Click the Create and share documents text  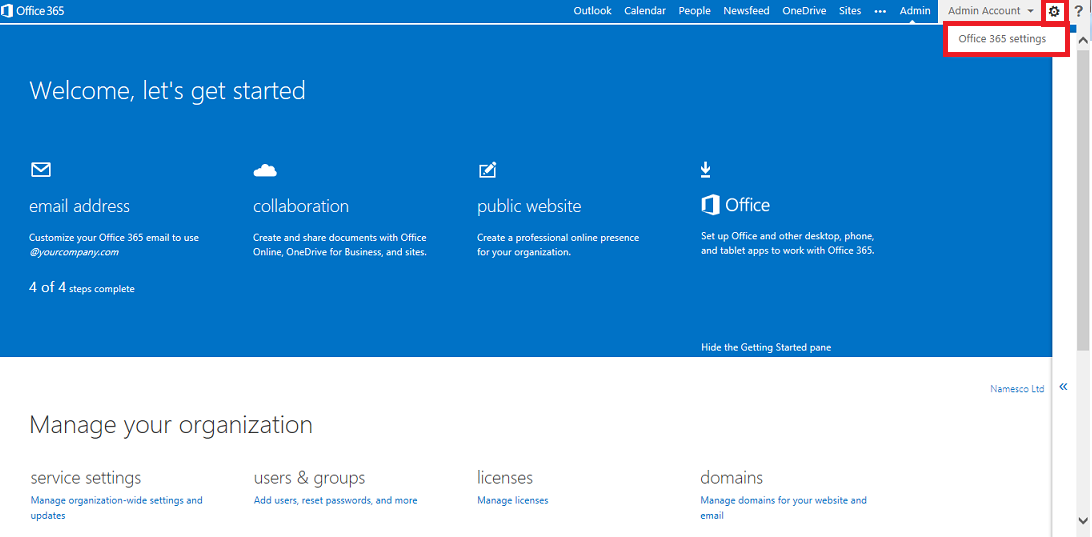point(340,244)
